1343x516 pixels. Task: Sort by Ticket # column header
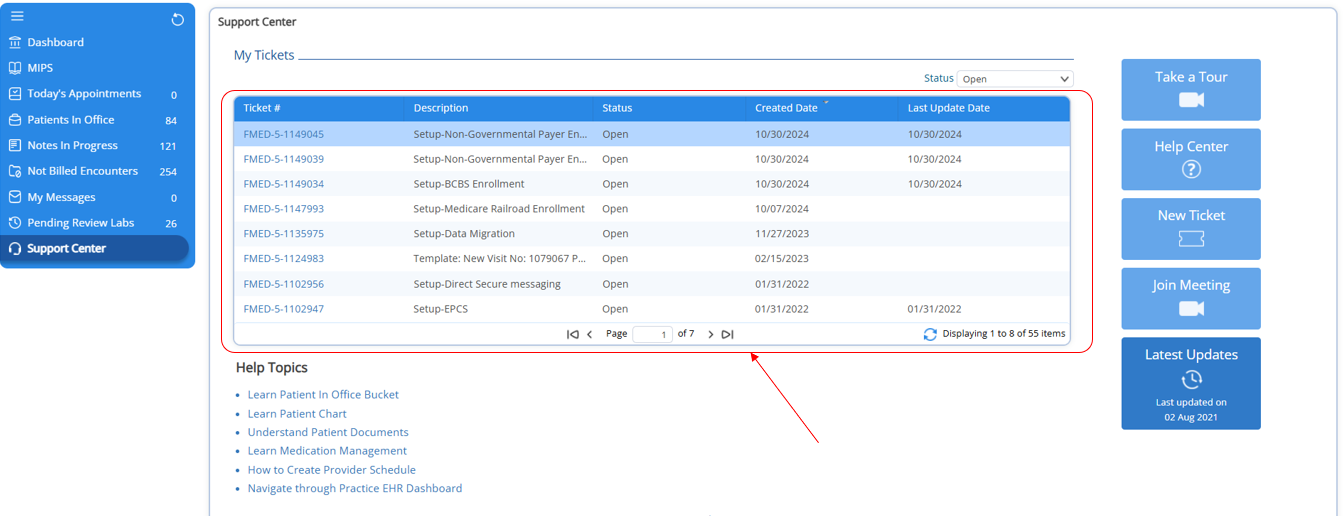pyautogui.click(x=262, y=108)
